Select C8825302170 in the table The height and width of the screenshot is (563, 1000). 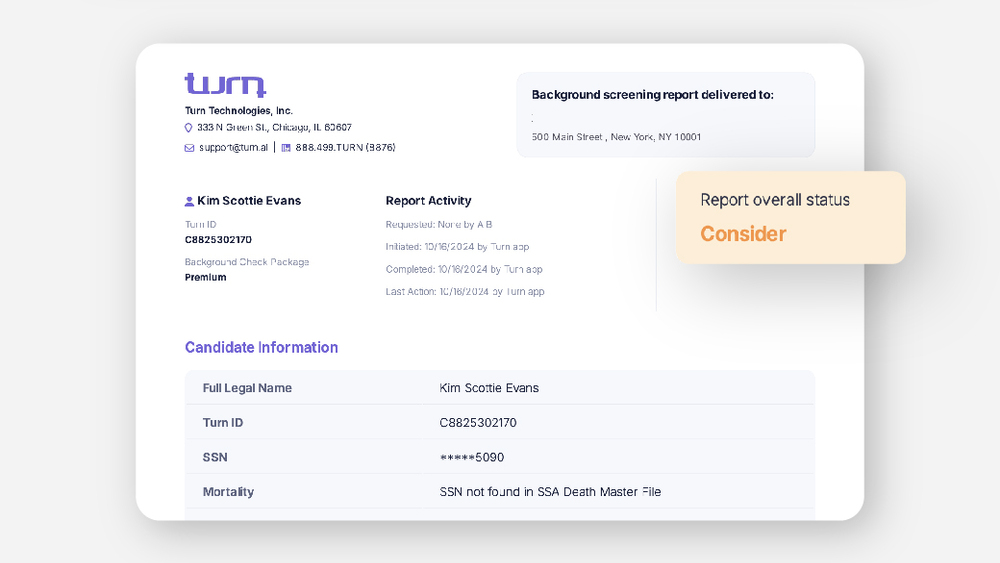click(478, 423)
